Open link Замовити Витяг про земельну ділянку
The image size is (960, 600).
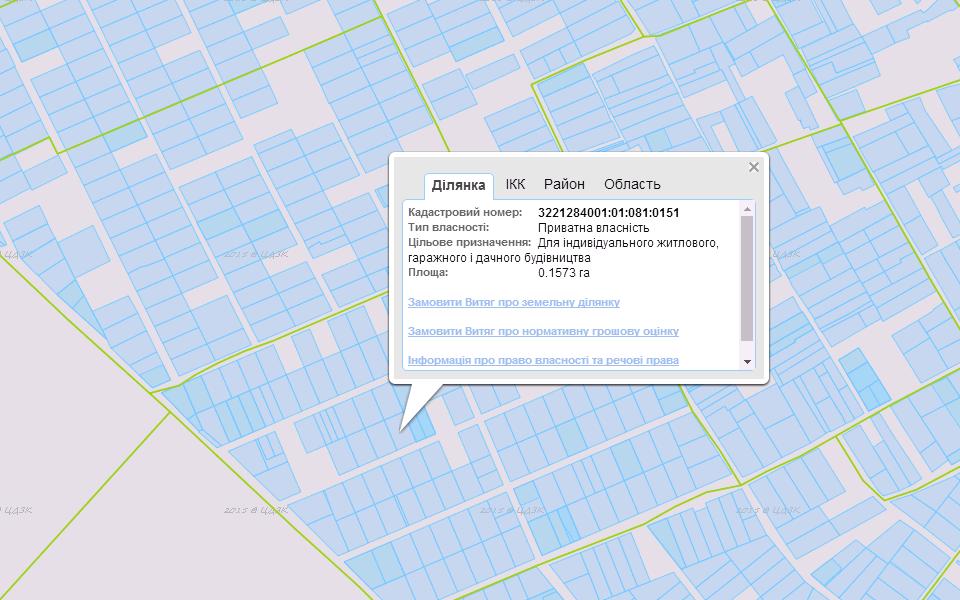[514, 302]
